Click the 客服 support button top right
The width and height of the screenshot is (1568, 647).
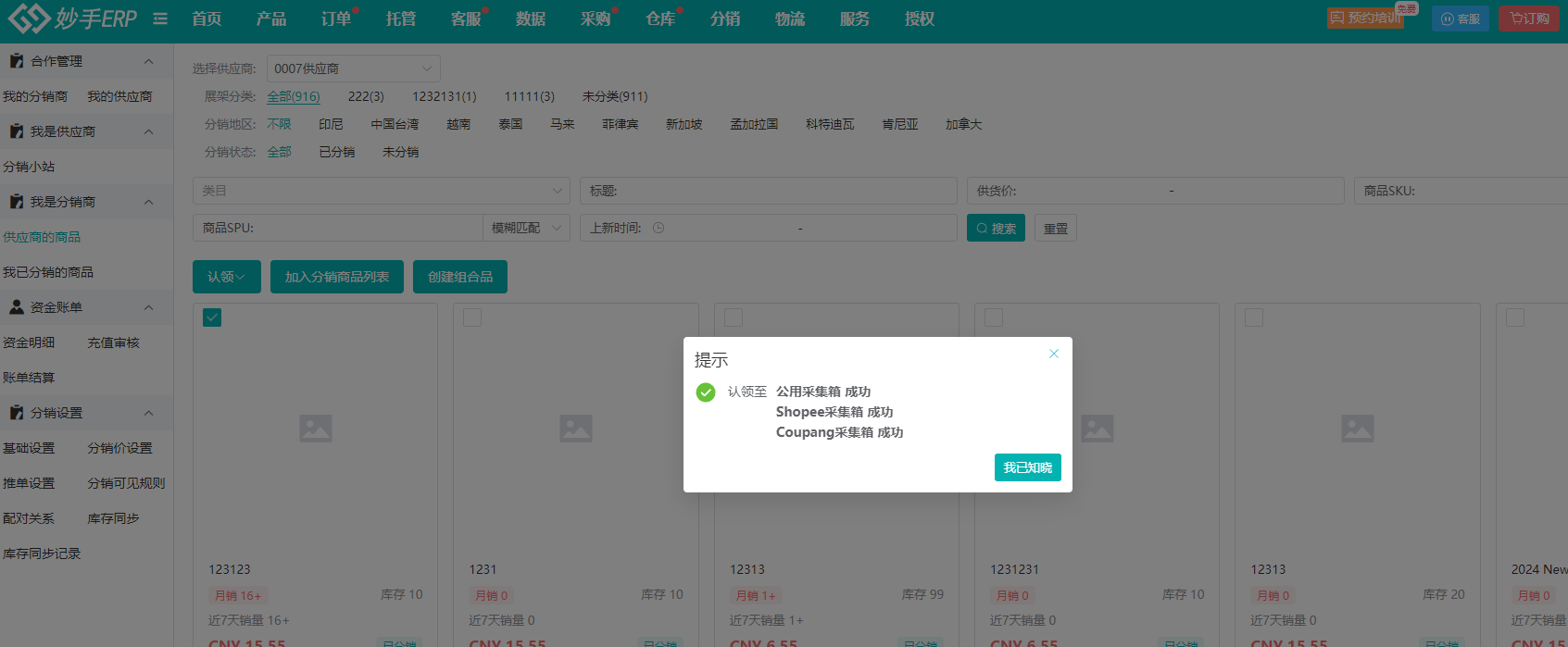click(1461, 19)
